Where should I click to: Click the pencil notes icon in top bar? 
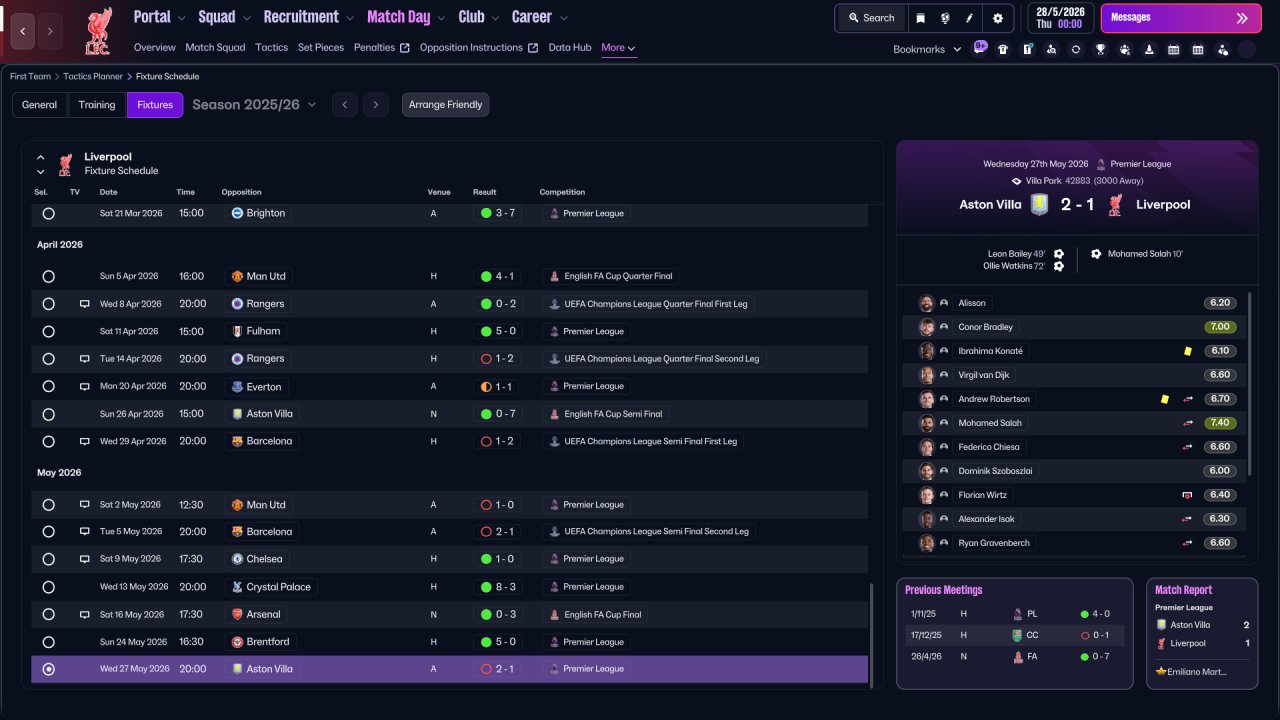click(x=969, y=18)
